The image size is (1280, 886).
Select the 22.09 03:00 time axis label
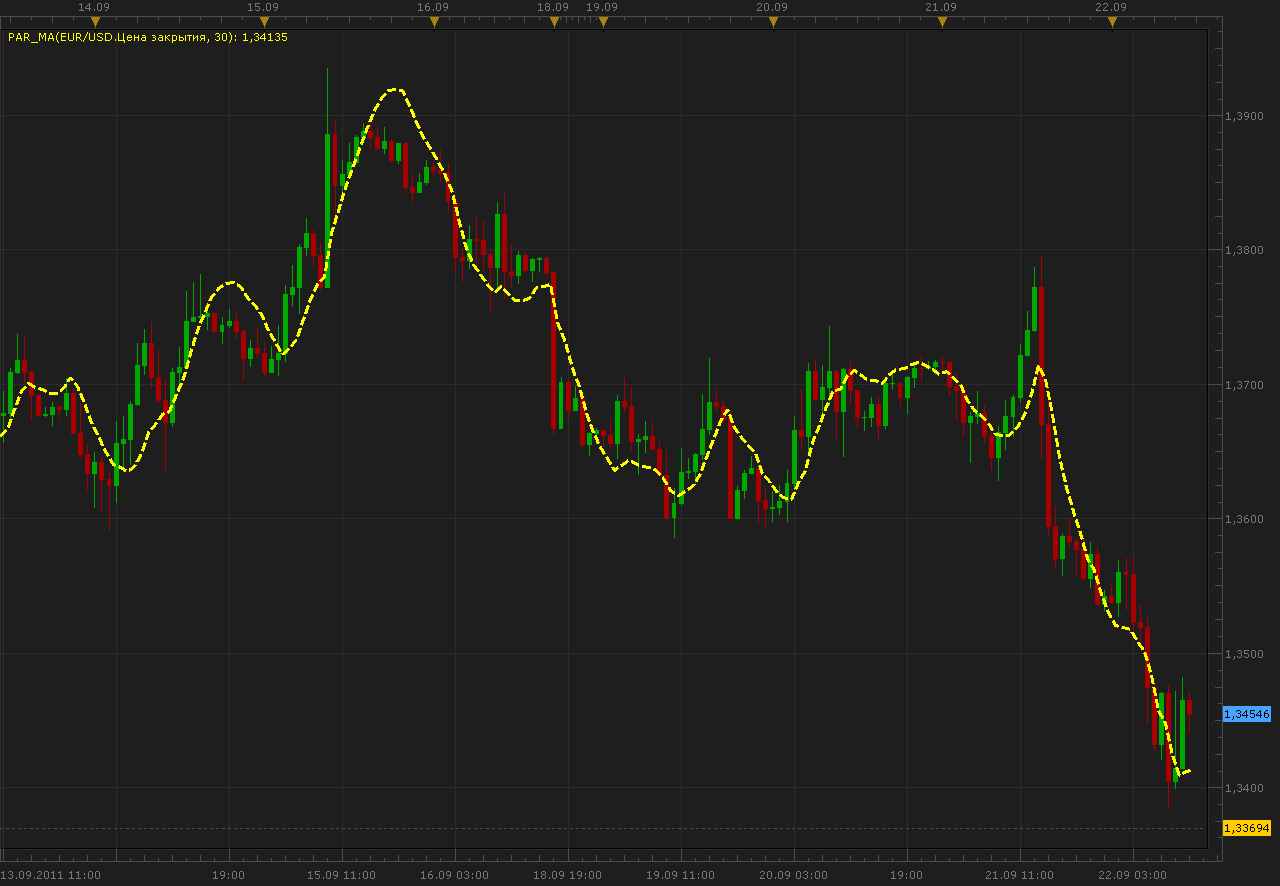pos(1133,875)
